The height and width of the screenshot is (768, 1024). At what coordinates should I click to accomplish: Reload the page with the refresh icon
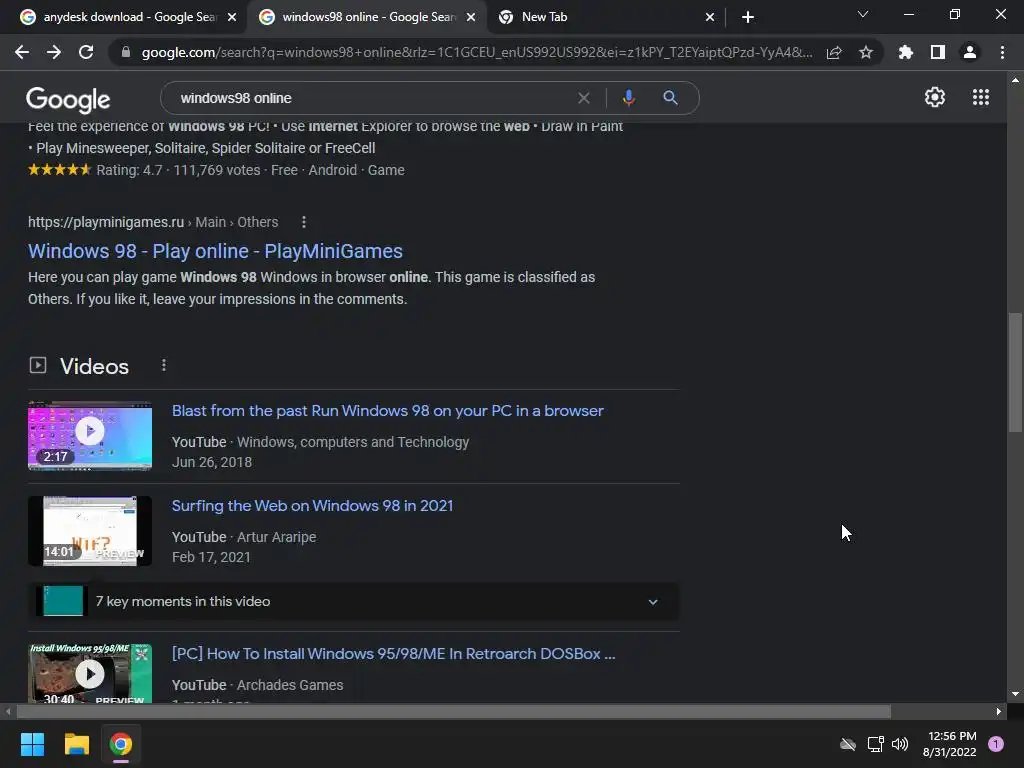coord(86,52)
